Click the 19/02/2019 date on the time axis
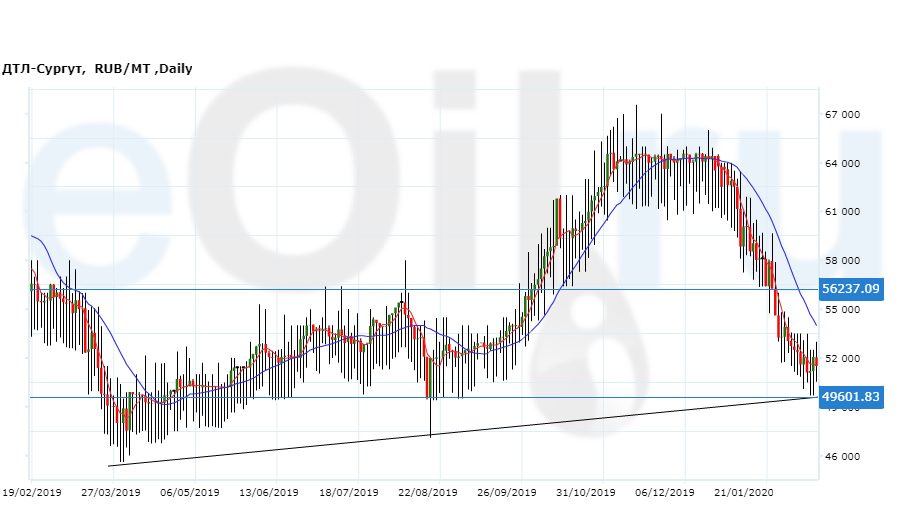This screenshot has height=509, width=909. coord(32,492)
